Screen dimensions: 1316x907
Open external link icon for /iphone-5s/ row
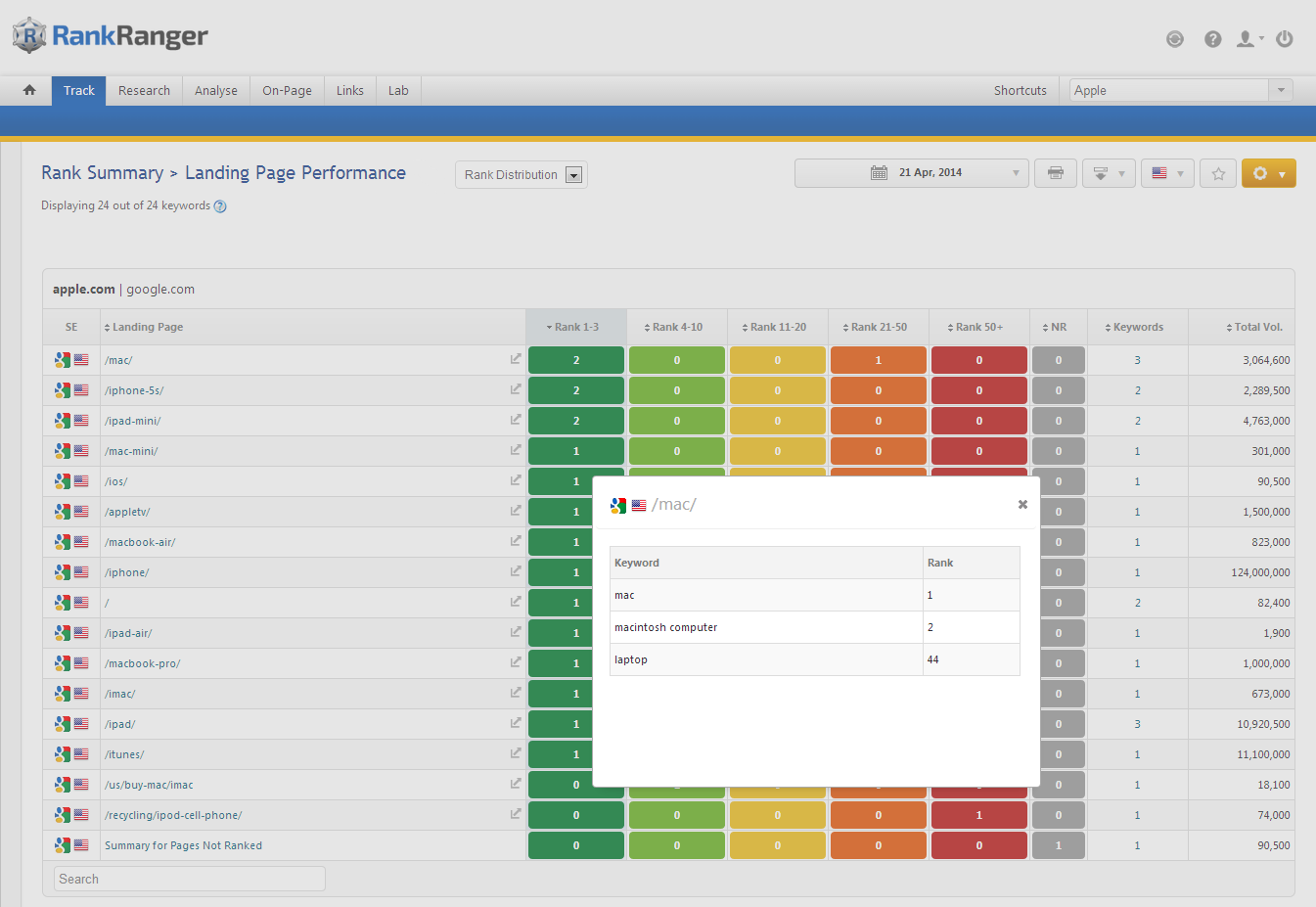click(516, 389)
